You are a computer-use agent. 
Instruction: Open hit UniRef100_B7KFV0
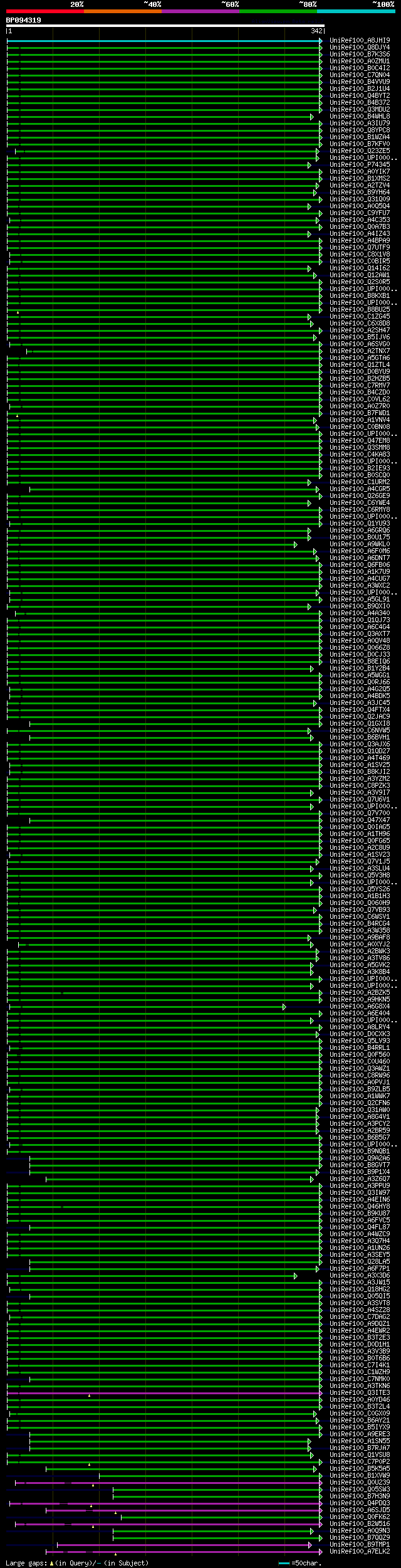[x=360, y=144]
